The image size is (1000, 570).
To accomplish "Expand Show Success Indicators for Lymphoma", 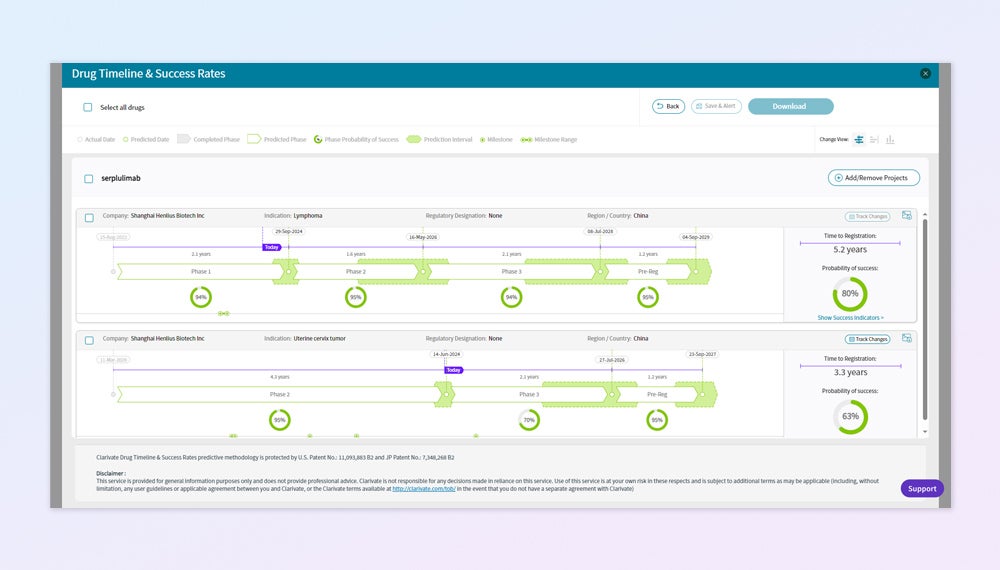I will pos(850,317).
